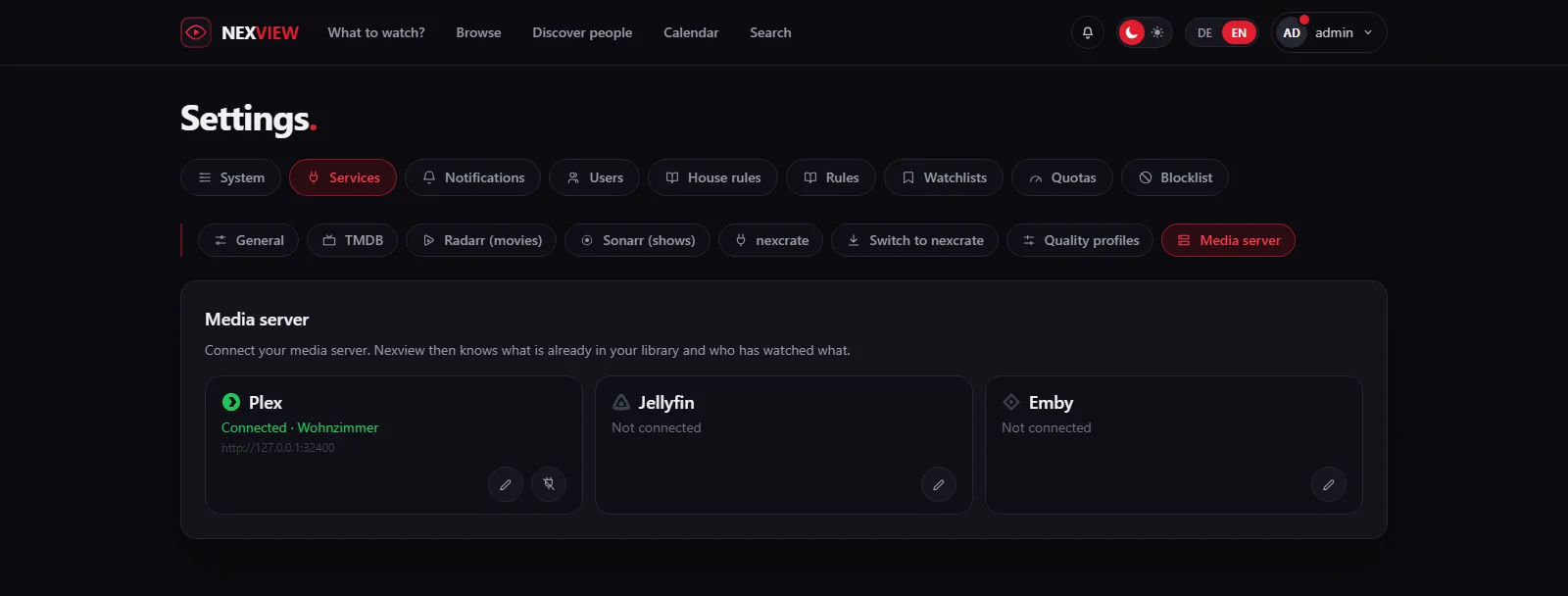Image resolution: width=1568 pixels, height=596 pixels.
Task: Click the NEXVIEW brand name text
Action: pyautogui.click(x=260, y=32)
